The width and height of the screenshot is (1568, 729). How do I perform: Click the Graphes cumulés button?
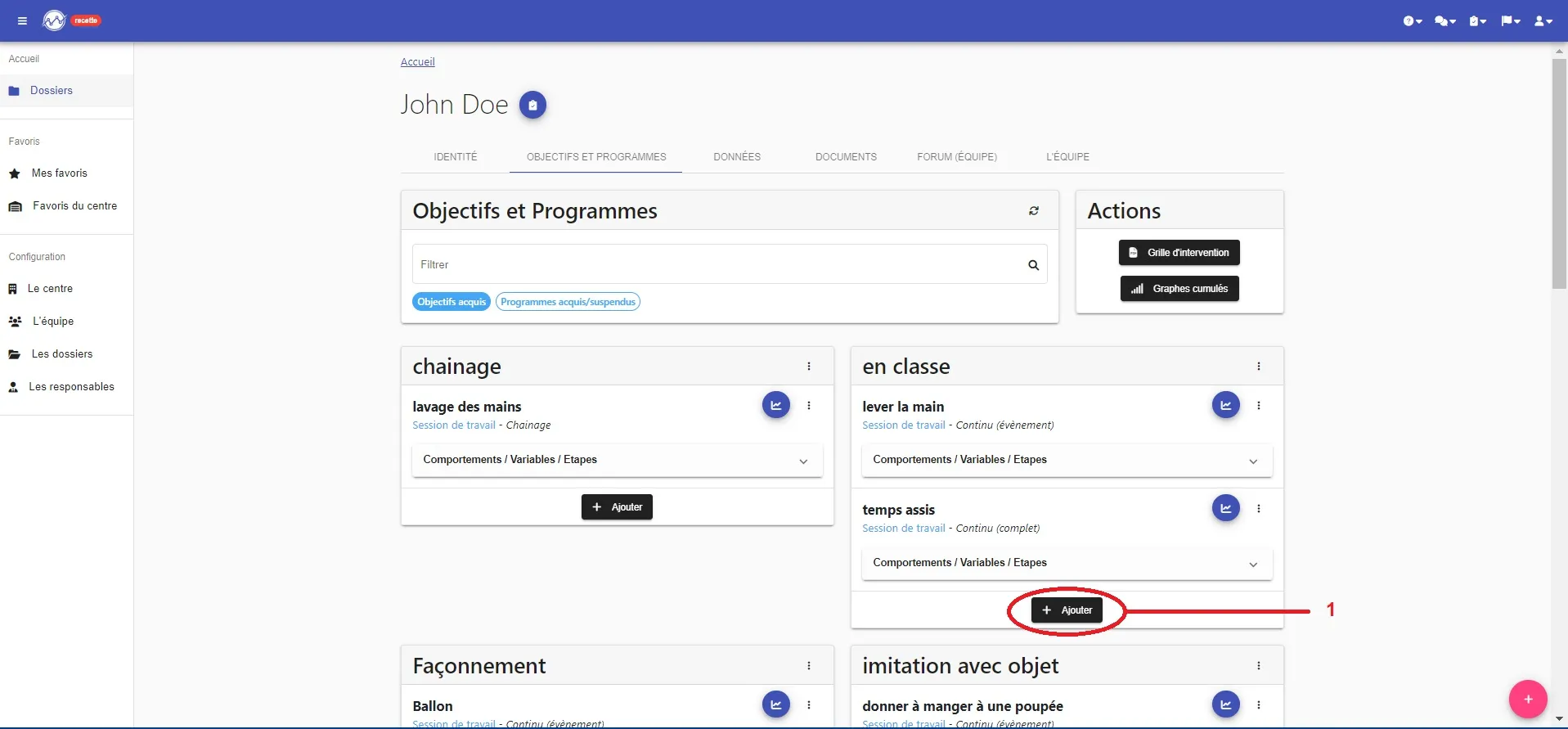tap(1179, 289)
